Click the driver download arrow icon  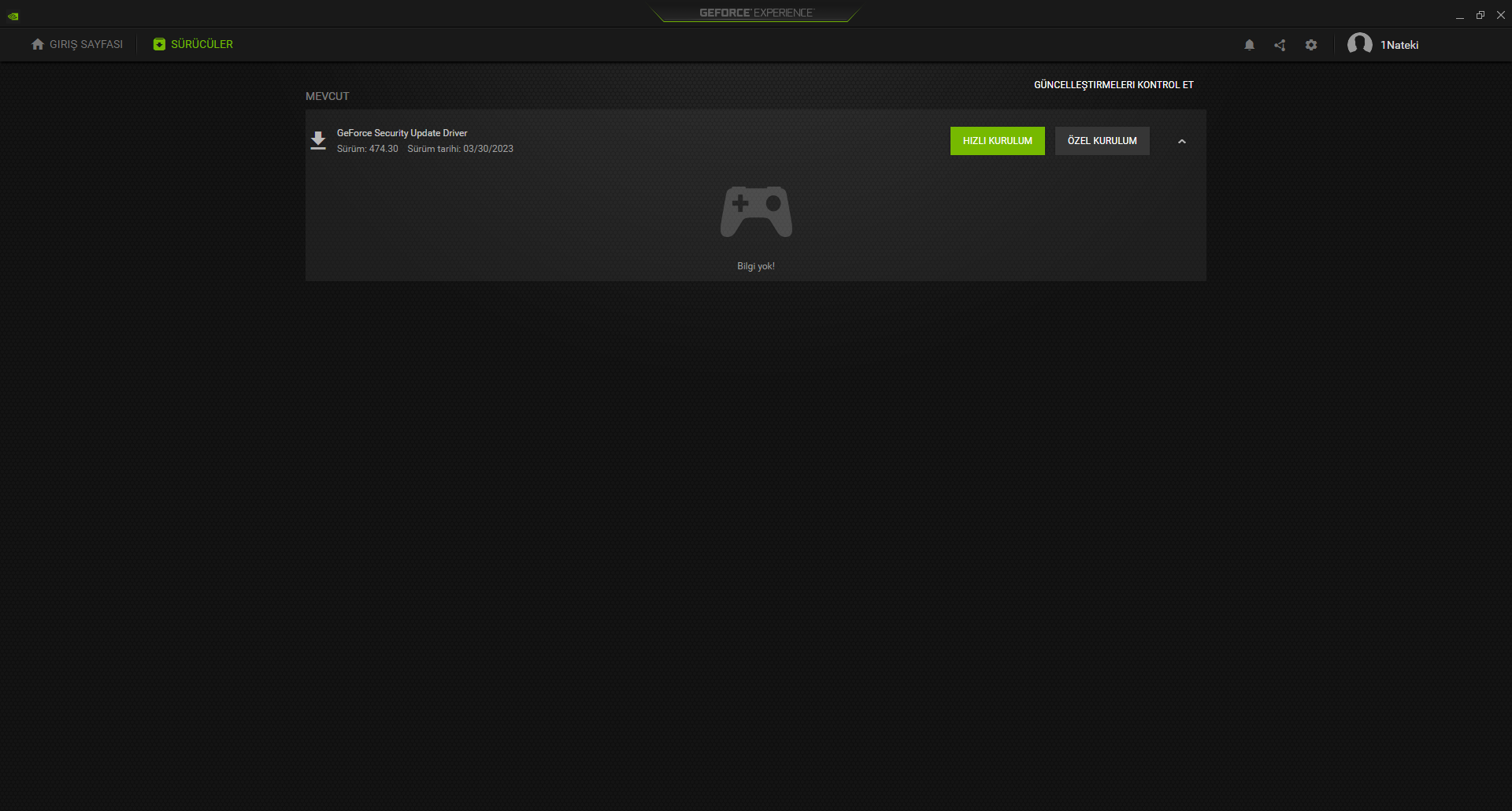click(x=318, y=141)
